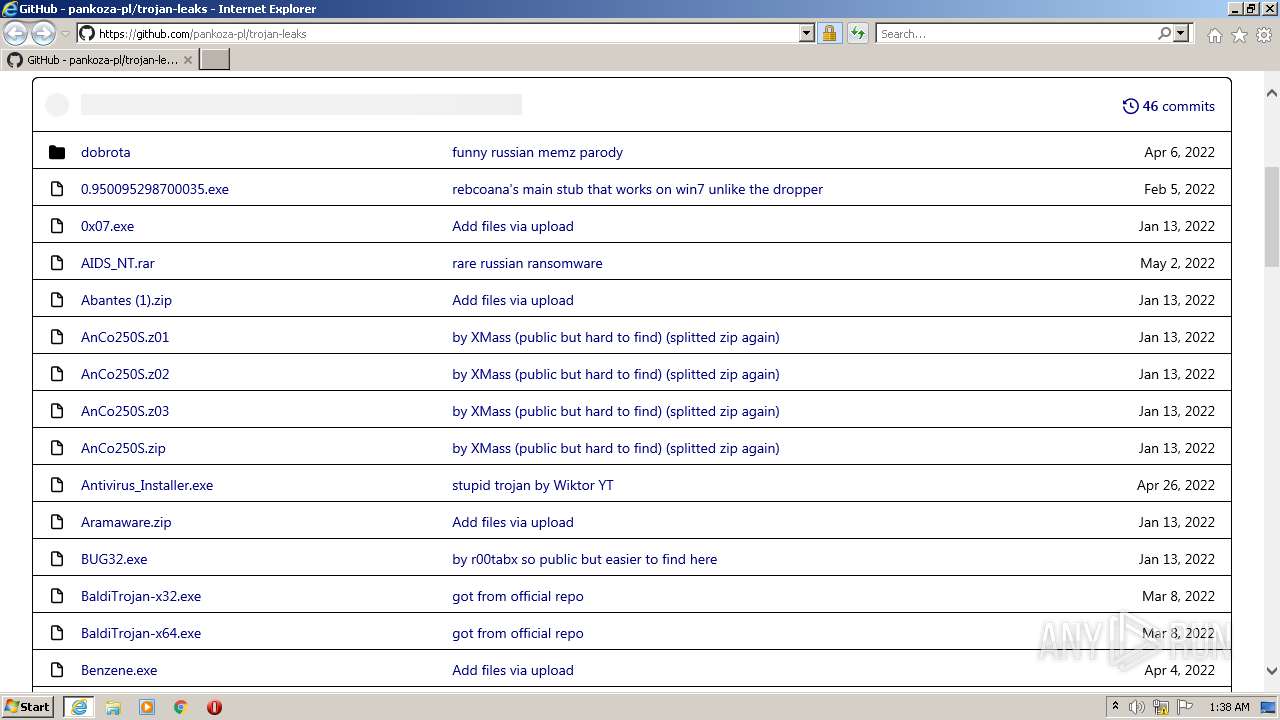1280x720 pixels.
Task: Expand the address bar URL dropdown
Action: point(807,33)
